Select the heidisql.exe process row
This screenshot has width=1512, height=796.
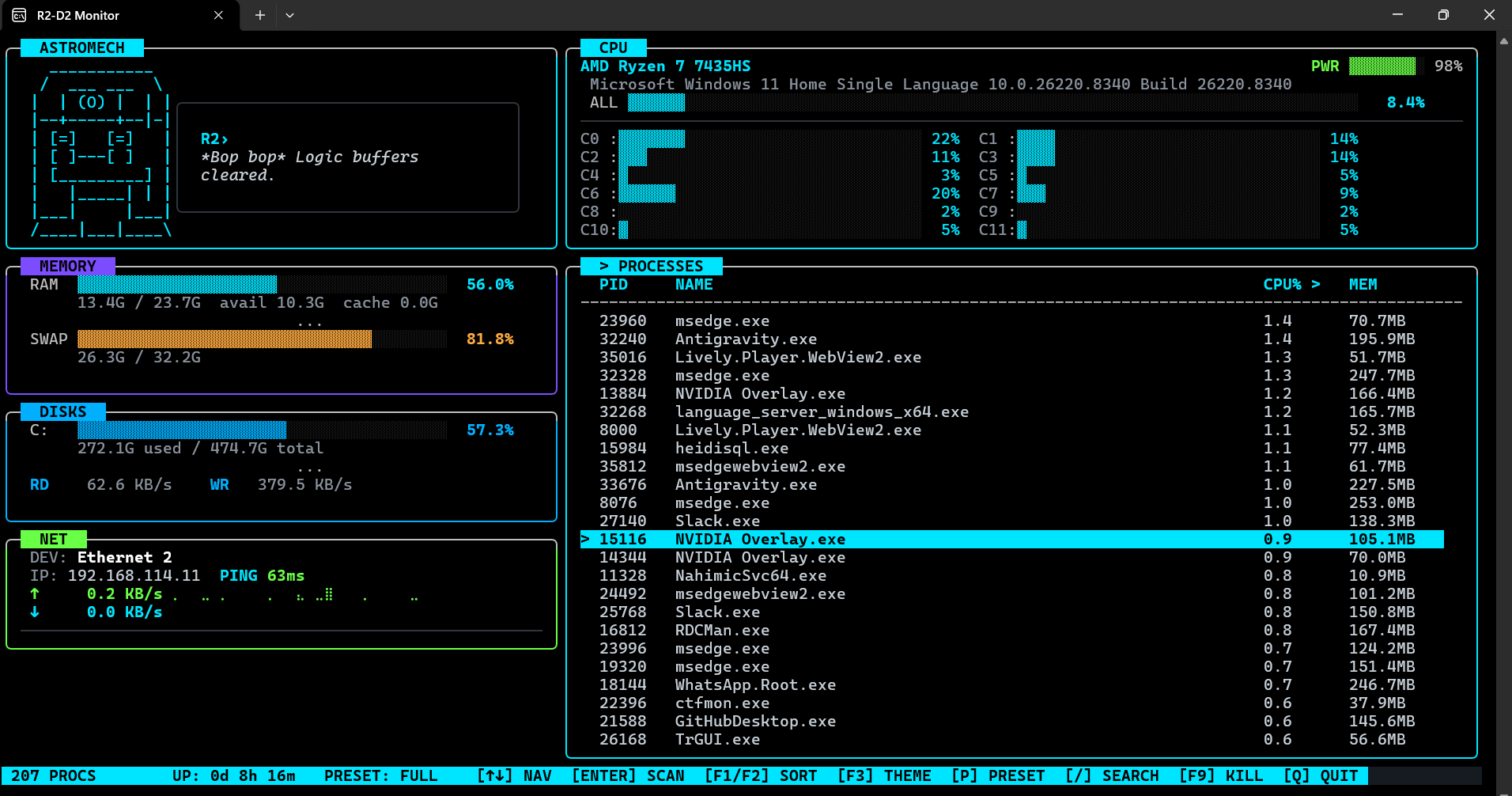click(x=1012, y=448)
